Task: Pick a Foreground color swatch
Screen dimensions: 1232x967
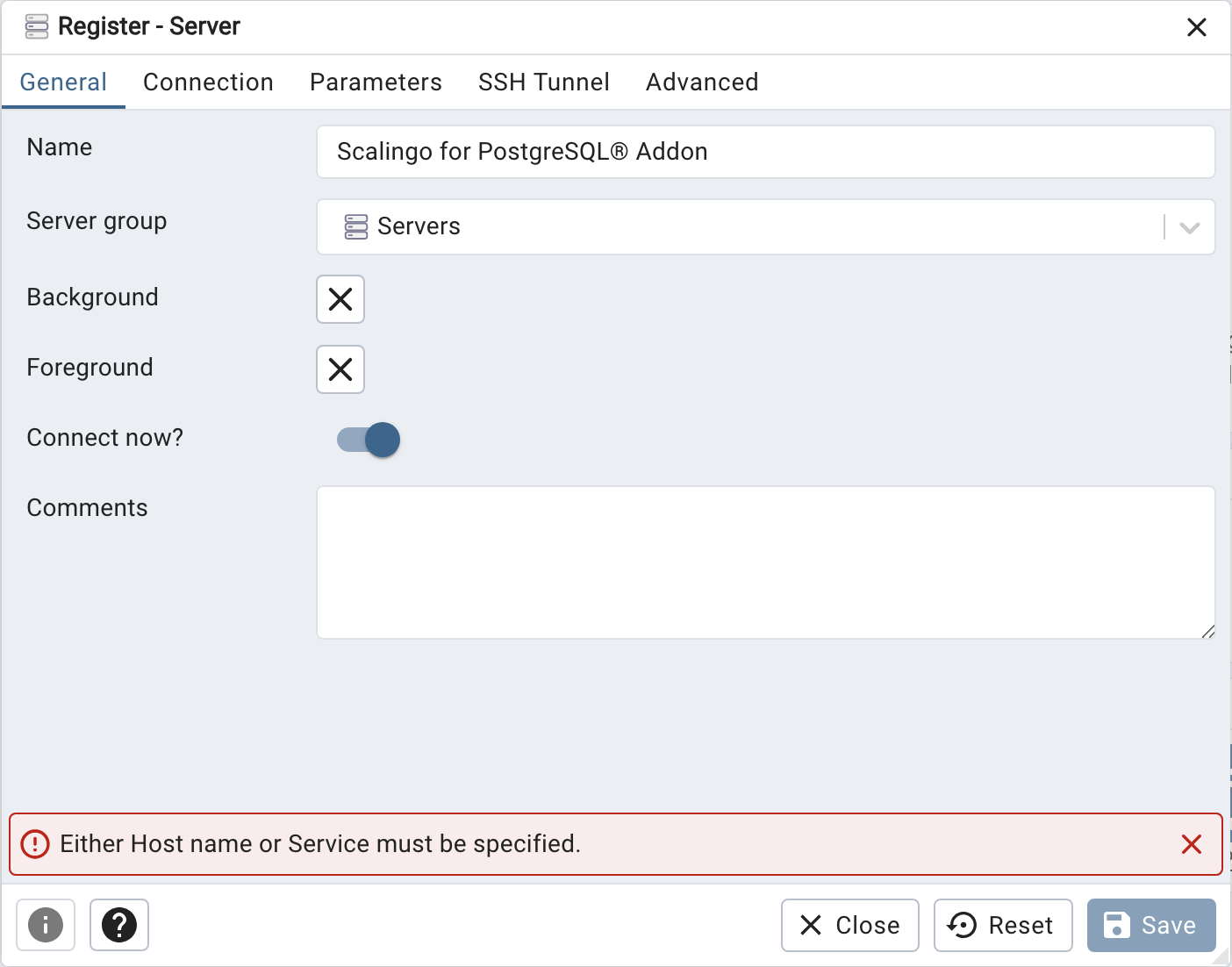Action: coord(340,369)
